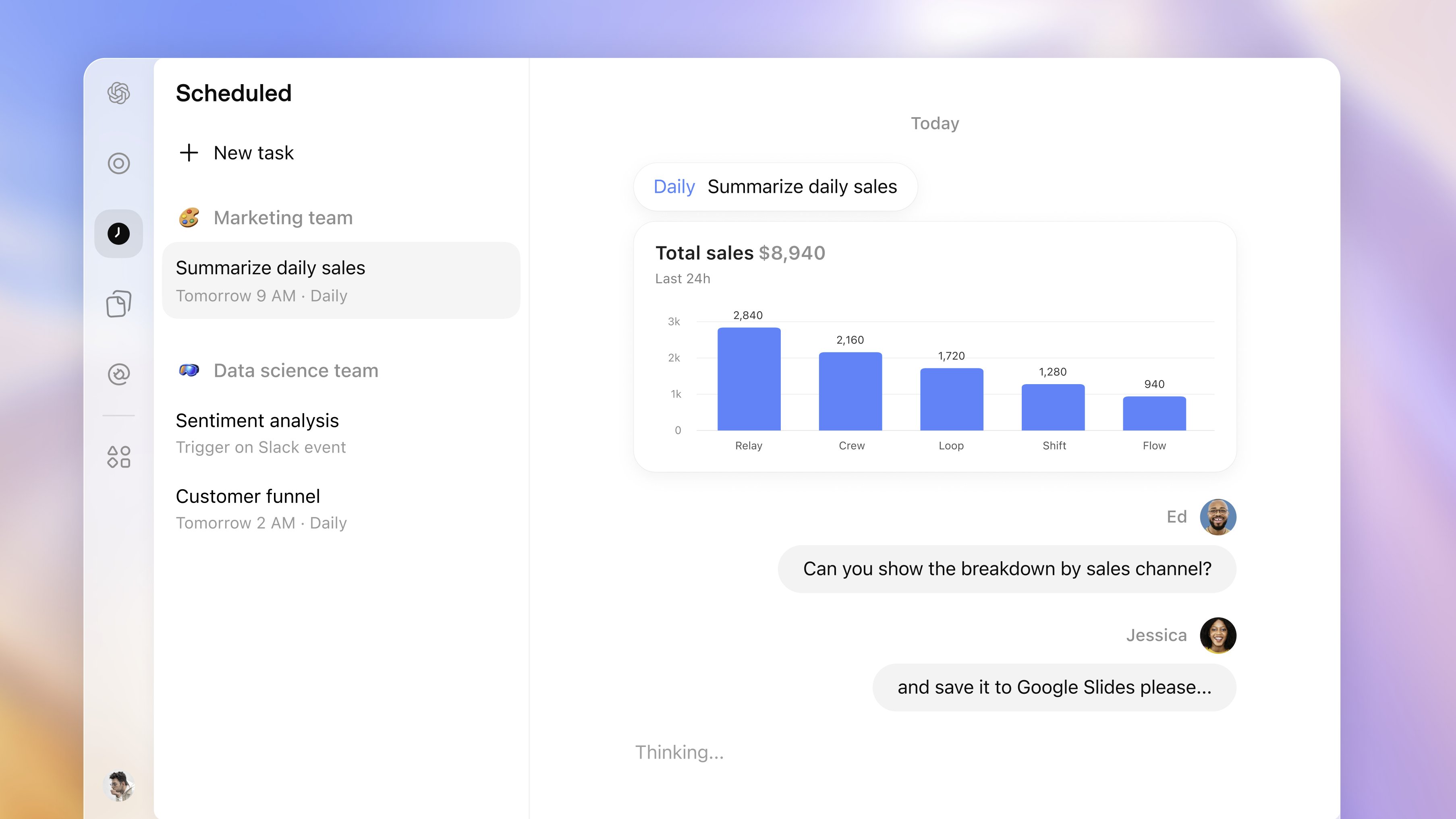Open the user profile avatar at sidebar bottom
The image size is (1456, 819).
click(119, 786)
